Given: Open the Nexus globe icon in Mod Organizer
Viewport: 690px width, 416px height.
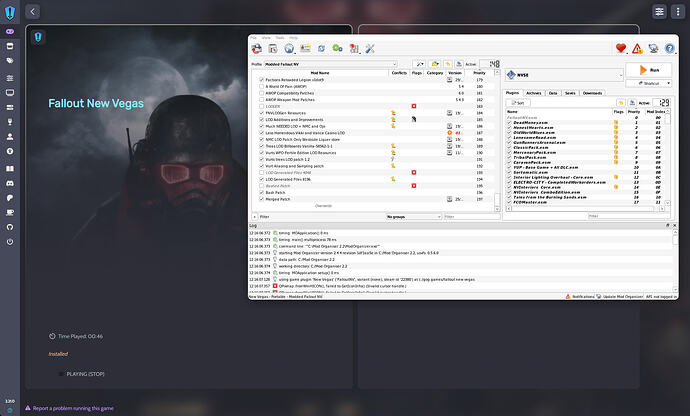Looking at the screenshot, I should click(289, 48).
